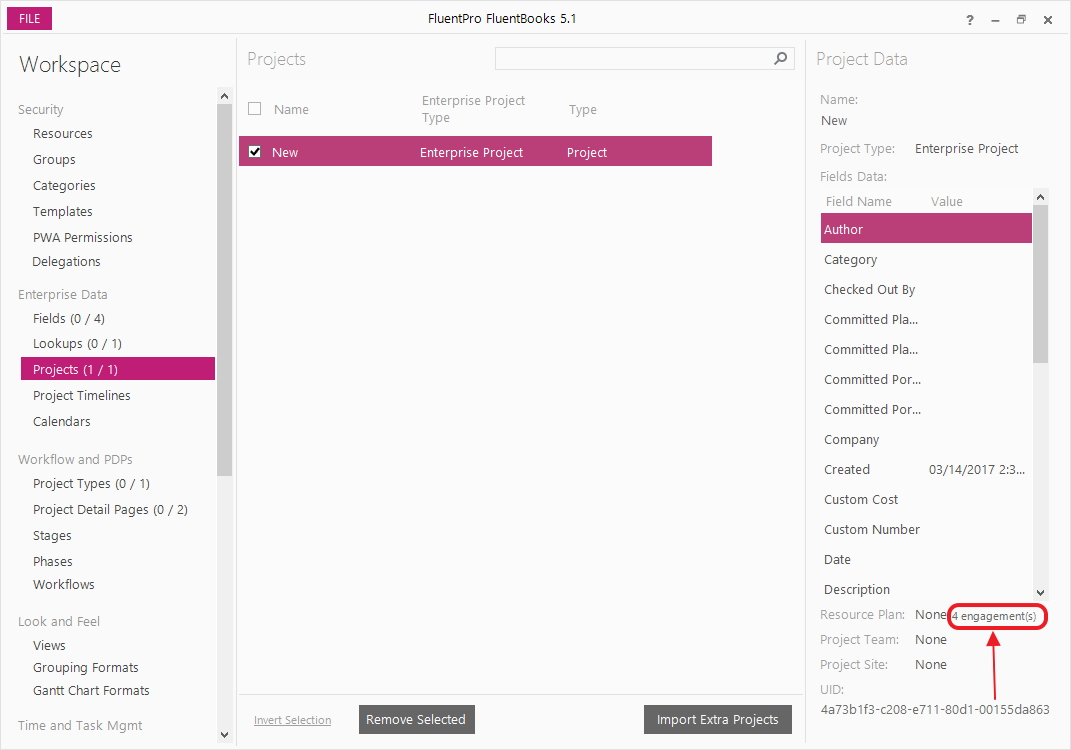Click the workspace sidebar scroll-down arrow
The height and width of the screenshot is (750, 1071).
pos(225,735)
